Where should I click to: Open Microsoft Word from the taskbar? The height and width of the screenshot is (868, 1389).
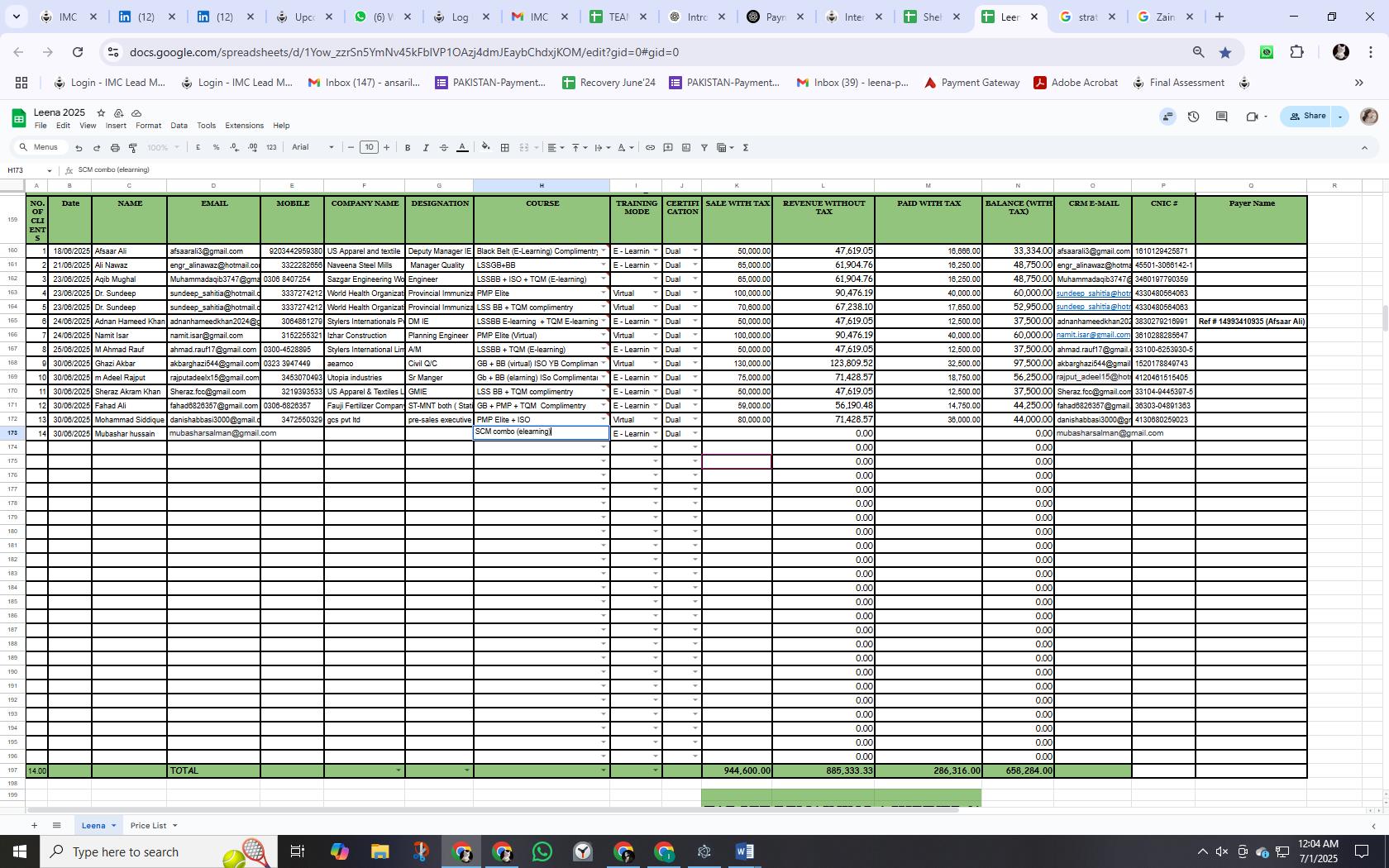[744, 851]
